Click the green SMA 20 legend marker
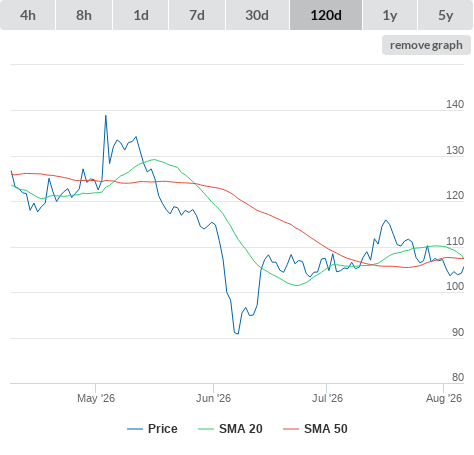 (x=206, y=429)
